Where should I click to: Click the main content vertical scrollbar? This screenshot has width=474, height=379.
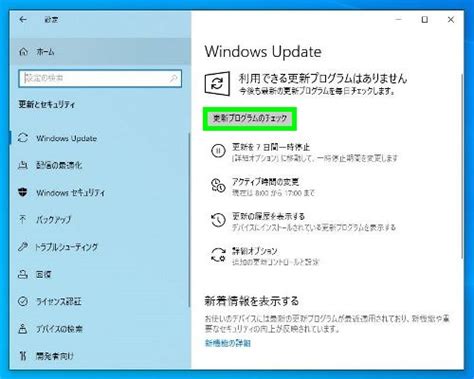click(462, 166)
